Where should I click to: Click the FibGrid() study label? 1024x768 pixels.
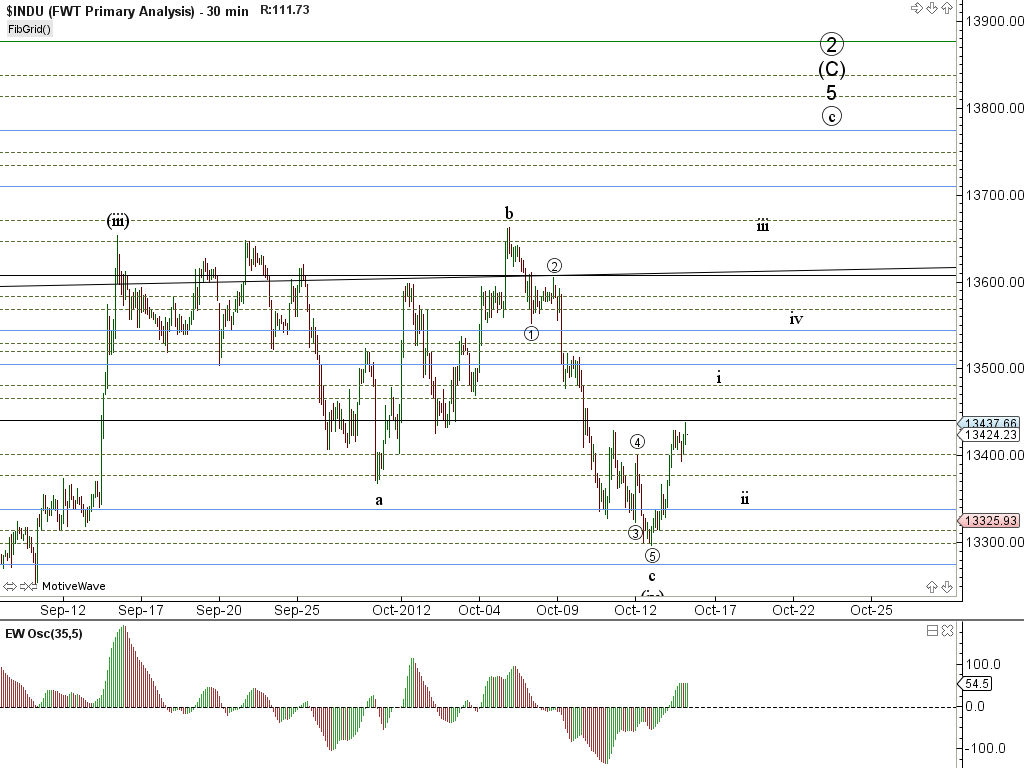(x=30, y=29)
